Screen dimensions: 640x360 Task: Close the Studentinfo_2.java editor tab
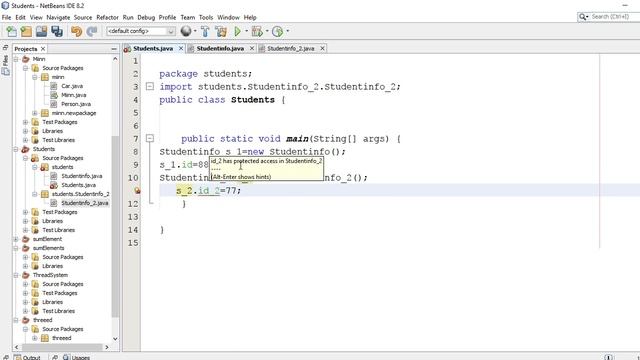coord(322,49)
